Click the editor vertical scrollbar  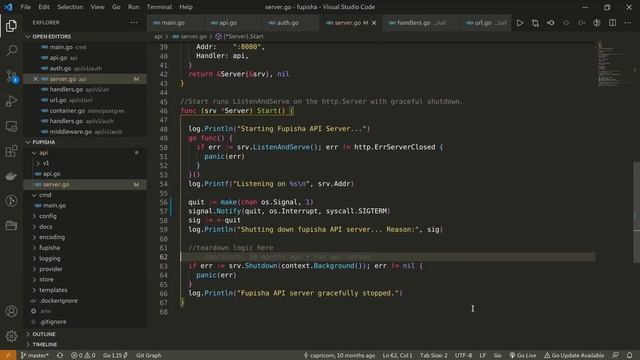tap(636, 212)
